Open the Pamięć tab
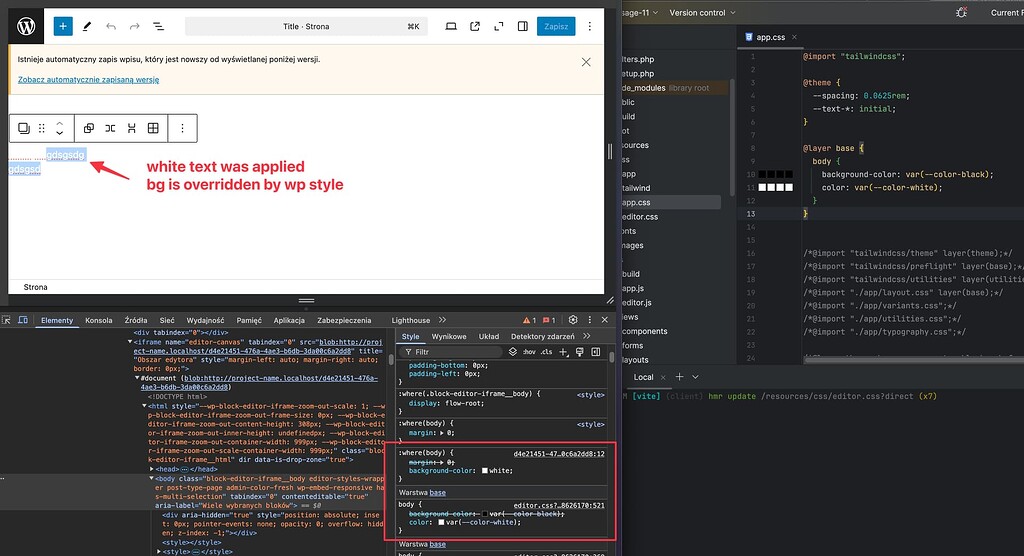The height and width of the screenshot is (556, 1024). pos(249,320)
